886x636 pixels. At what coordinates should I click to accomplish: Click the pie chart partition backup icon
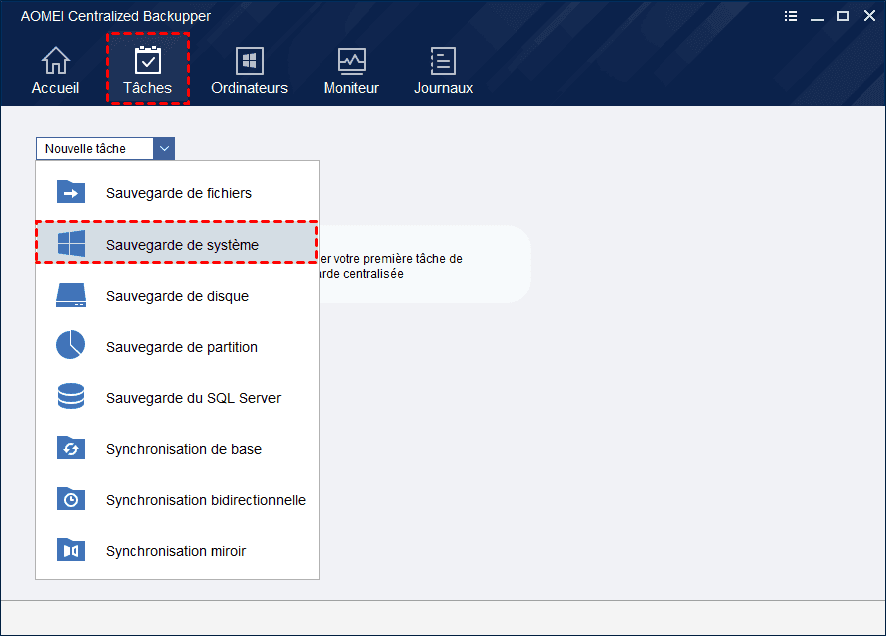point(71,345)
